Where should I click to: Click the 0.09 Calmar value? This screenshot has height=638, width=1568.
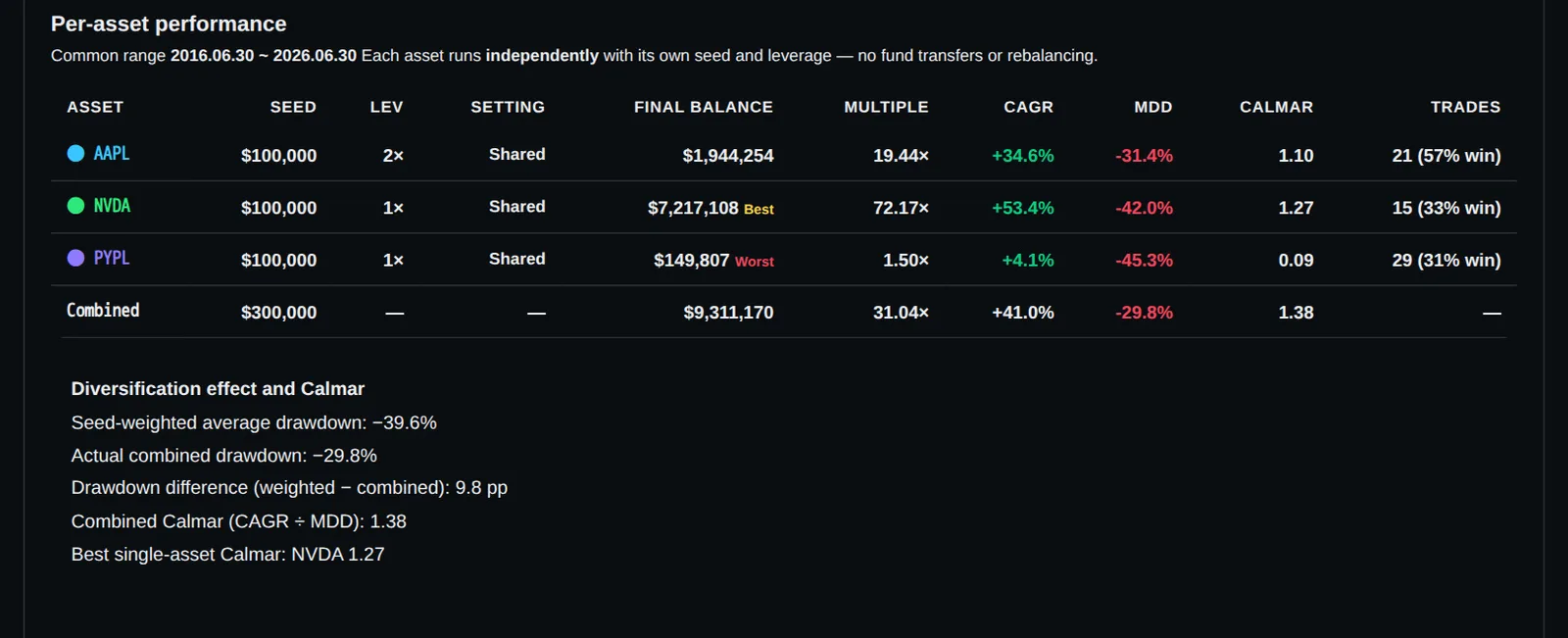tap(1296, 260)
